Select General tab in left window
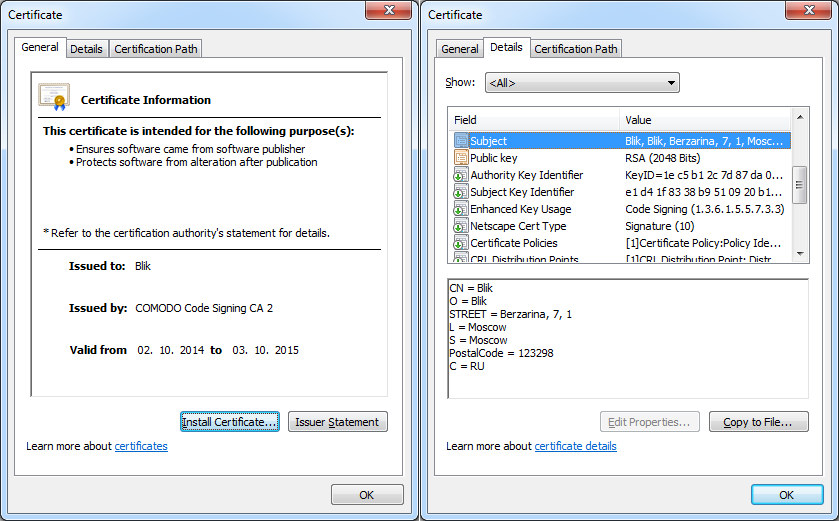Screen dimensions: 840x521 coord(40,47)
